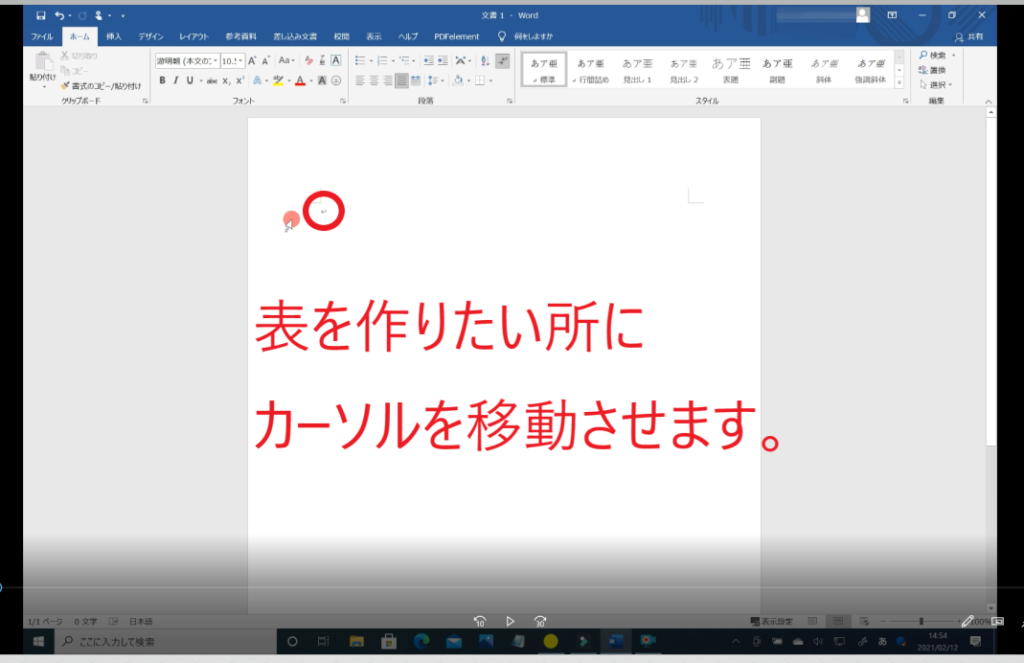Center-align the paragraph text
The width and height of the screenshot is (1024, 663).
tap(374, 81)
